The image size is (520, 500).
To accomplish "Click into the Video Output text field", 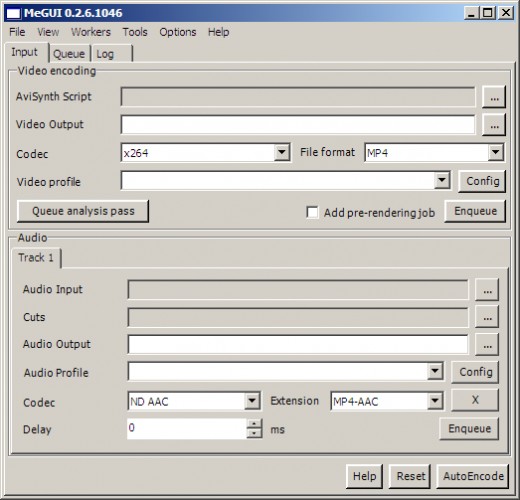I will point(298,125).
